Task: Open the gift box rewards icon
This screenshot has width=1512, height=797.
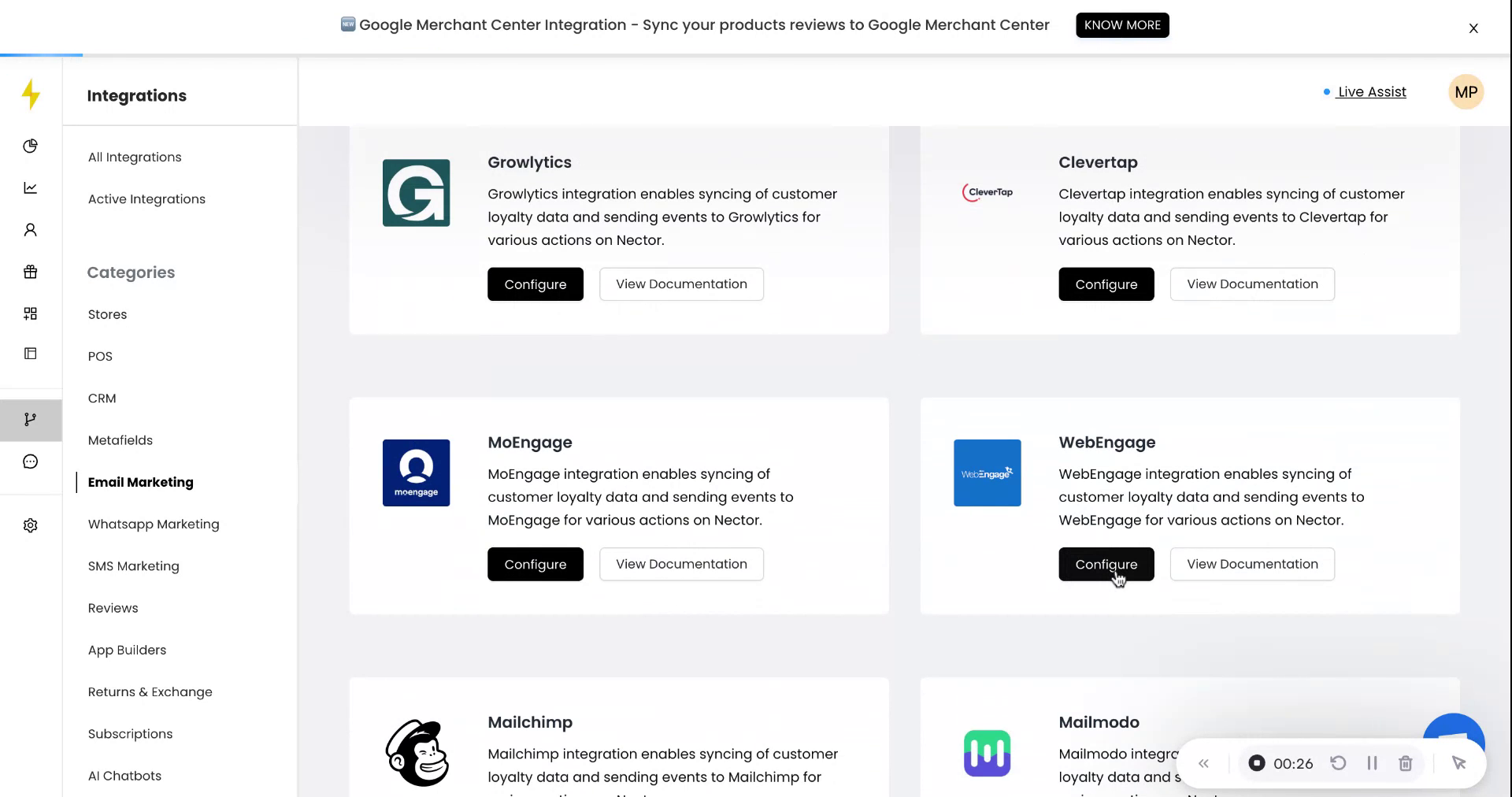Action: (31, 272)
